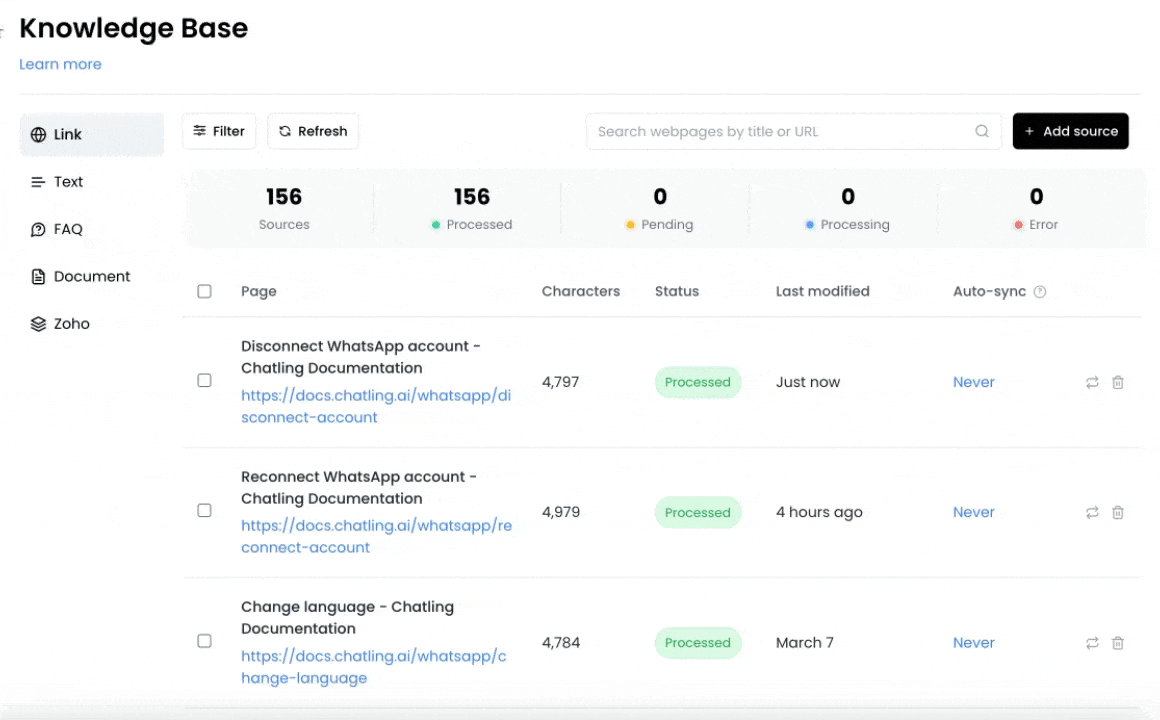Viewport: 1160px width, 720px height.
Task: Click Processed badge on Change language row
Action: point(698,642)
